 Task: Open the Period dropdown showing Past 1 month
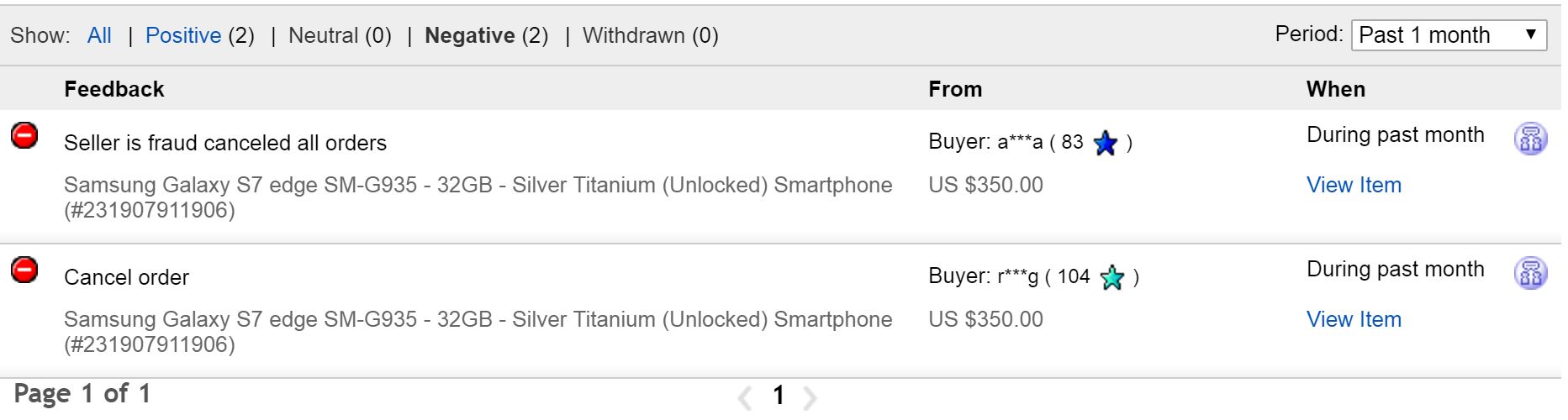pos(1448,35)
